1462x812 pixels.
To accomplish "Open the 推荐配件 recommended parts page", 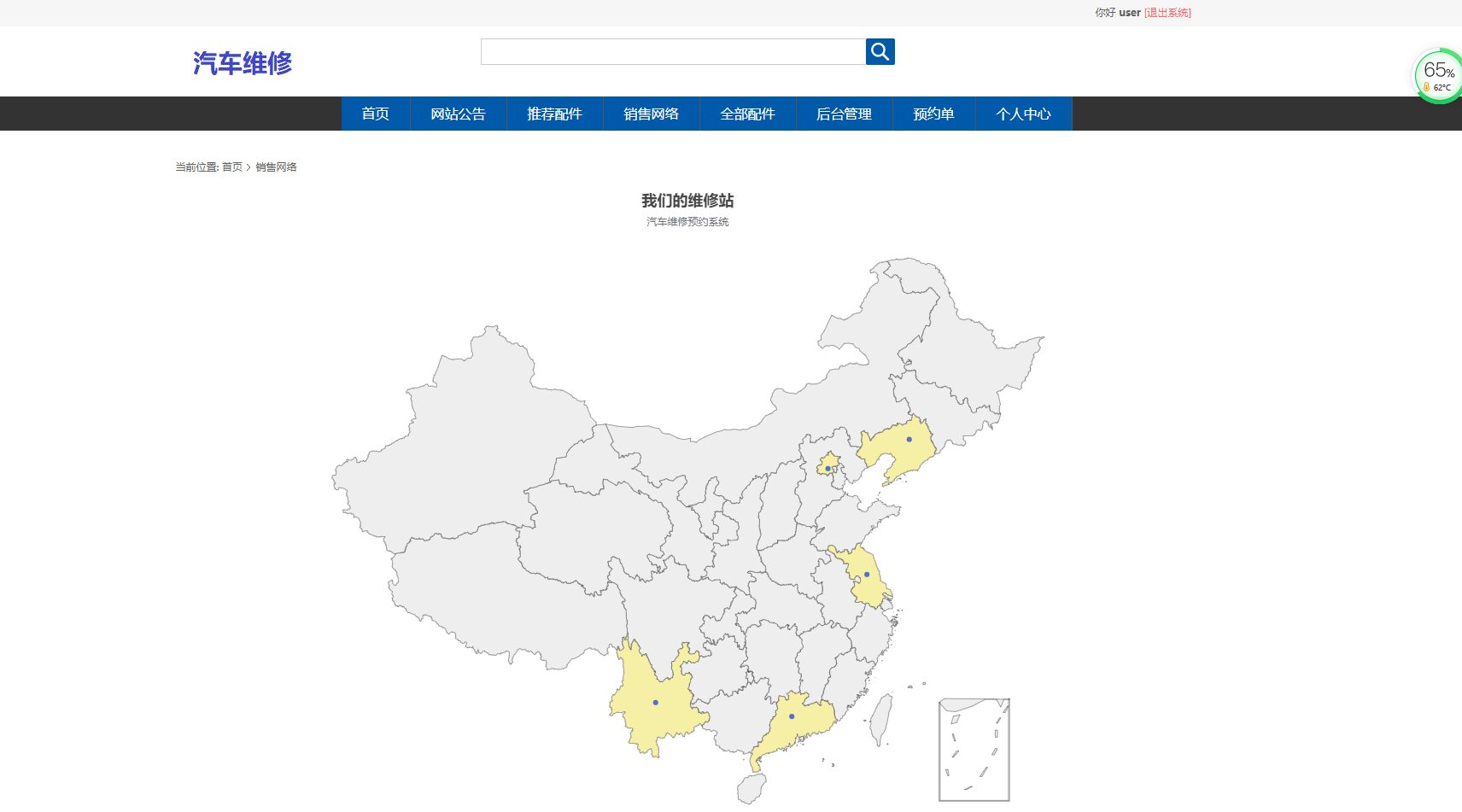I will pos(555,114).
